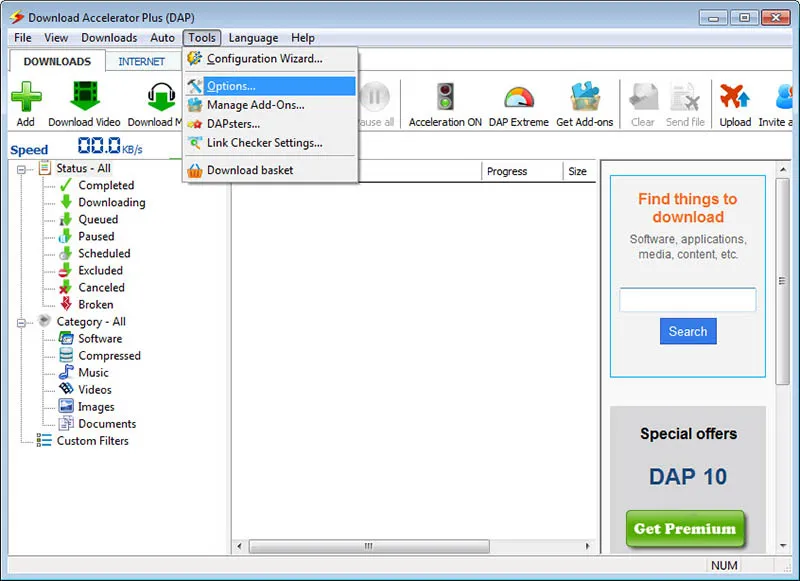The image size is (800, 581).
Task: Select the Completed status filter
Action: click(x=107, y=185)
